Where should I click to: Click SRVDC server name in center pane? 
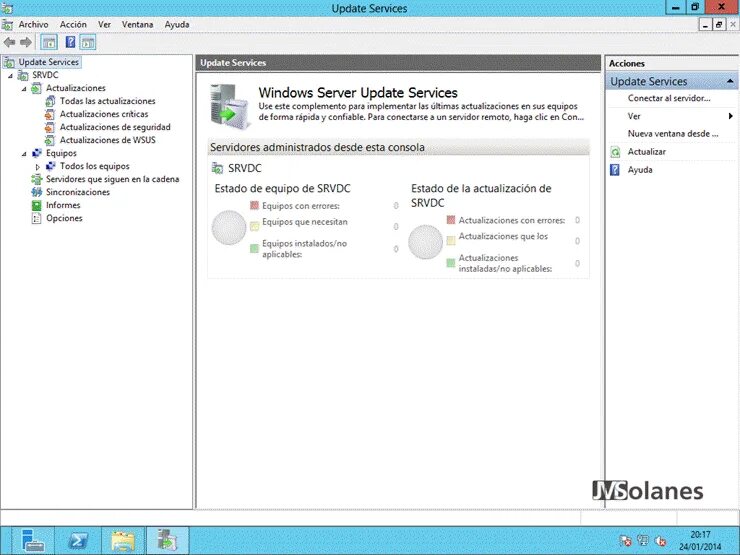pos(245,168)
